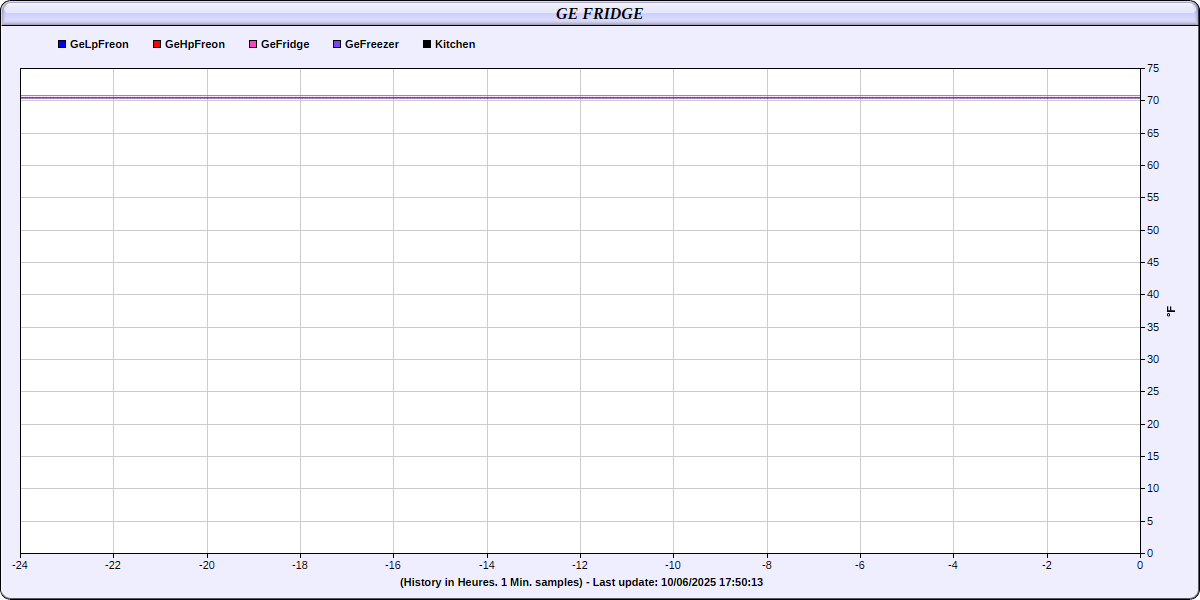This screenshot has width=1200, height=600.
Task: Click the Last update timestamp footer text
Action: (581, 582)
